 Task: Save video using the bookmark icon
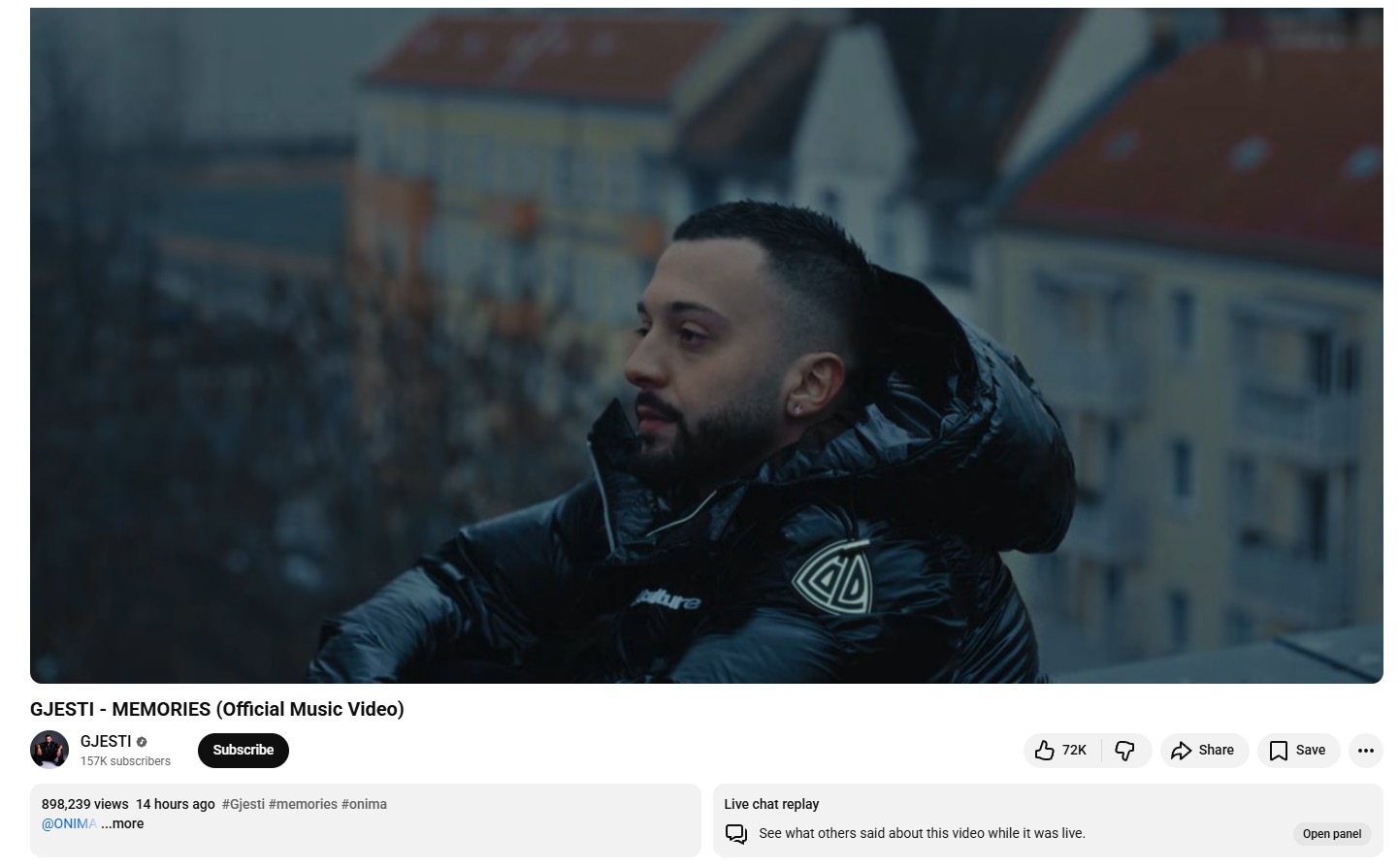point(1279,751)
